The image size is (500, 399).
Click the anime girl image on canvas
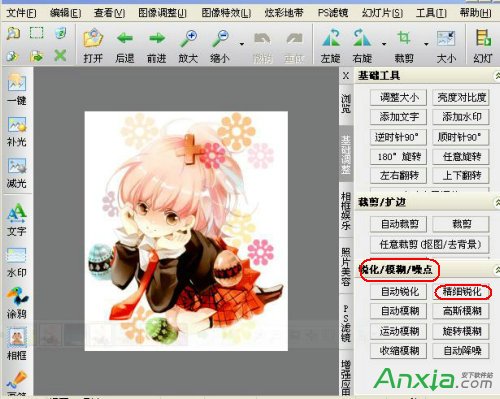pyautogui.click(x=186, y=231)
